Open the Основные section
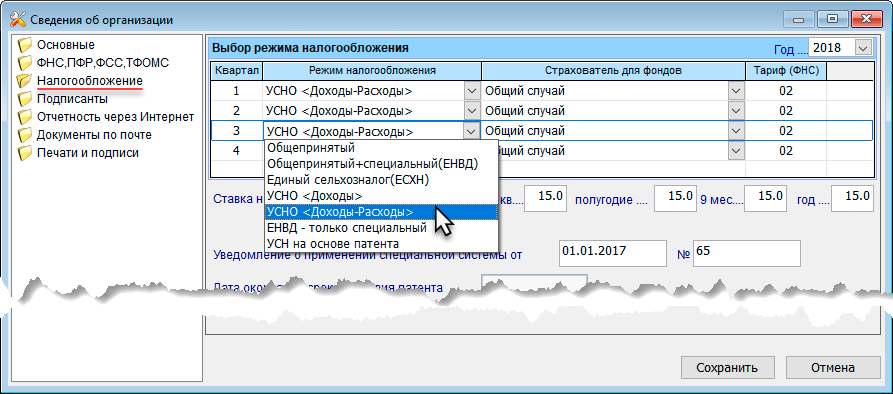 point(66,45)
